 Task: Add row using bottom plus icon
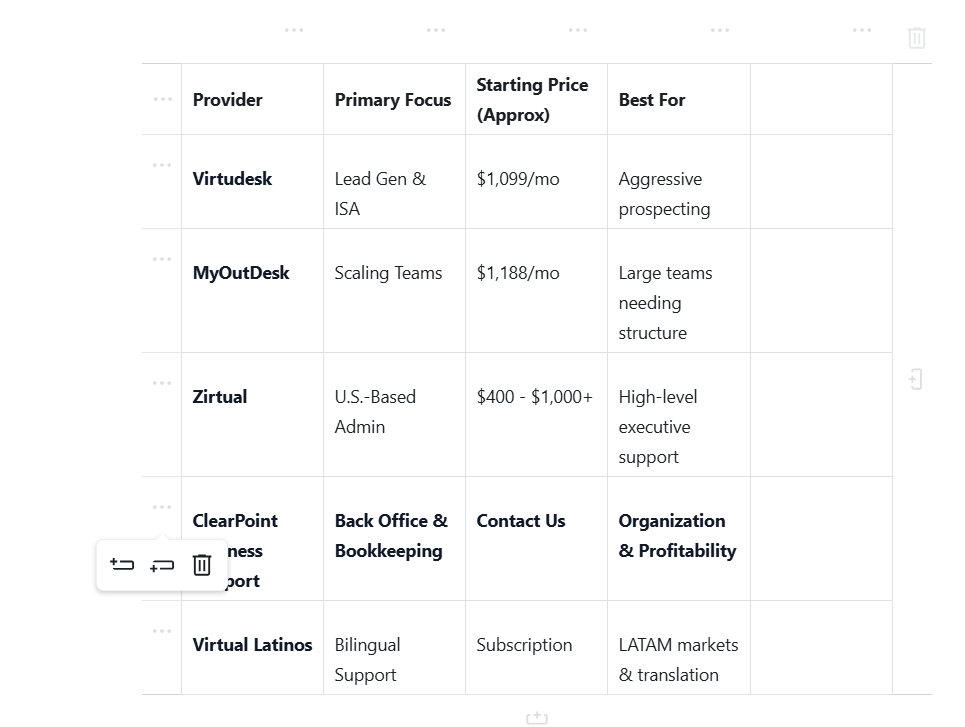pyautogui.click(x=537, y=718)
